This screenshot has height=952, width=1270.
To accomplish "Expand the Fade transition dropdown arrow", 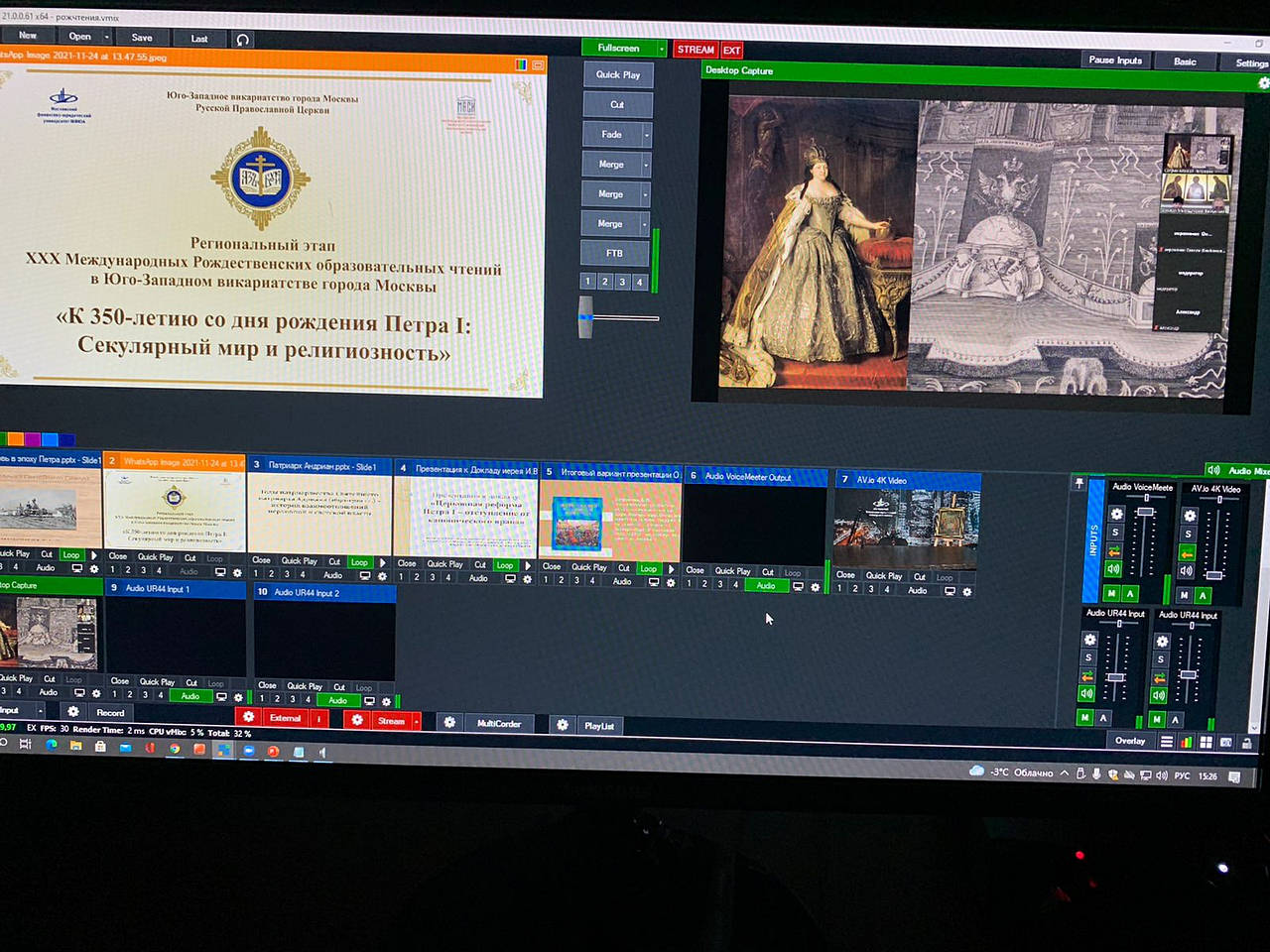I will point(647,135).
